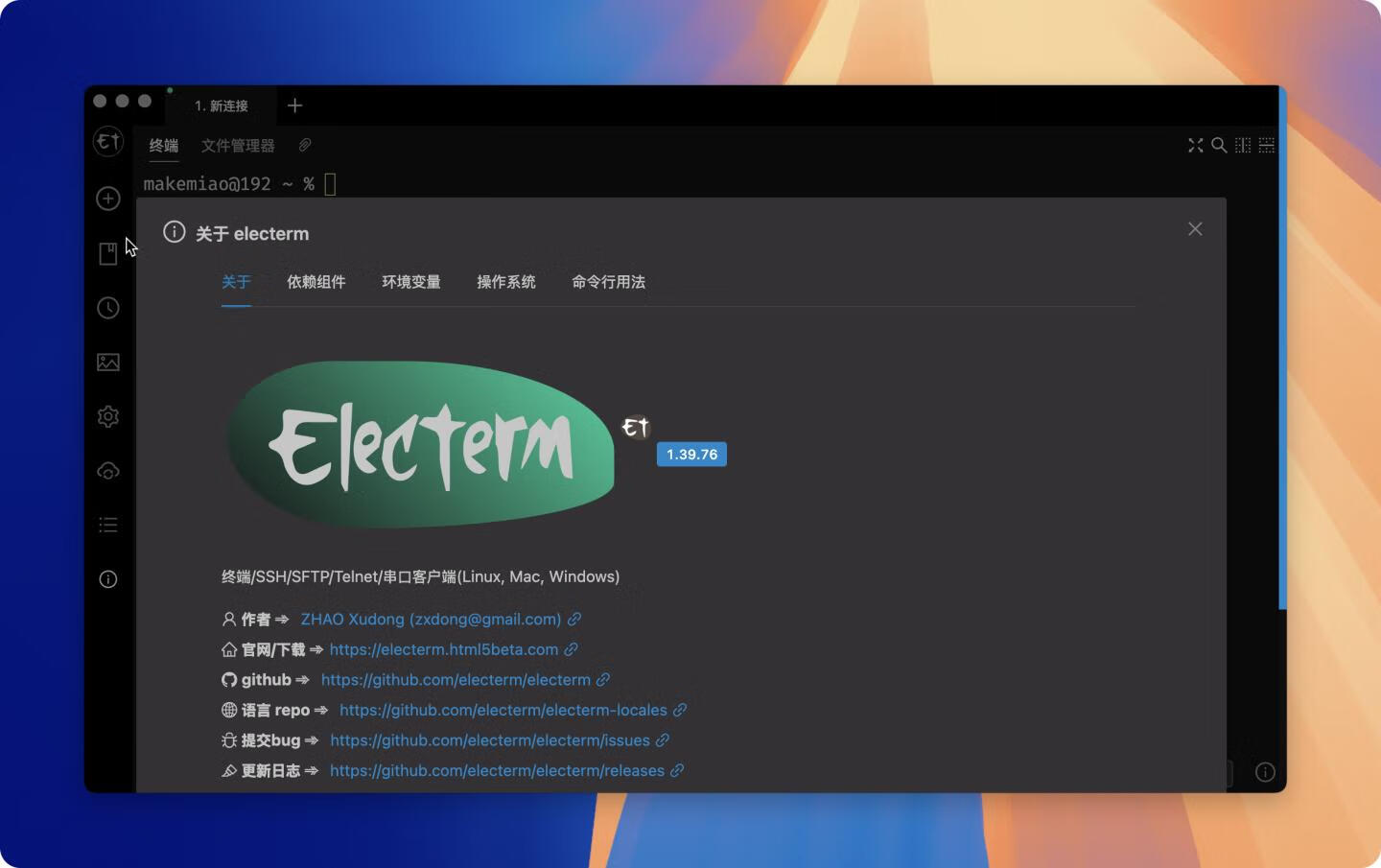This screenshot has height=868, width=1381.
Task: Open the https://electerm.html5beta.com link
Action: click(x=444, y=649)
